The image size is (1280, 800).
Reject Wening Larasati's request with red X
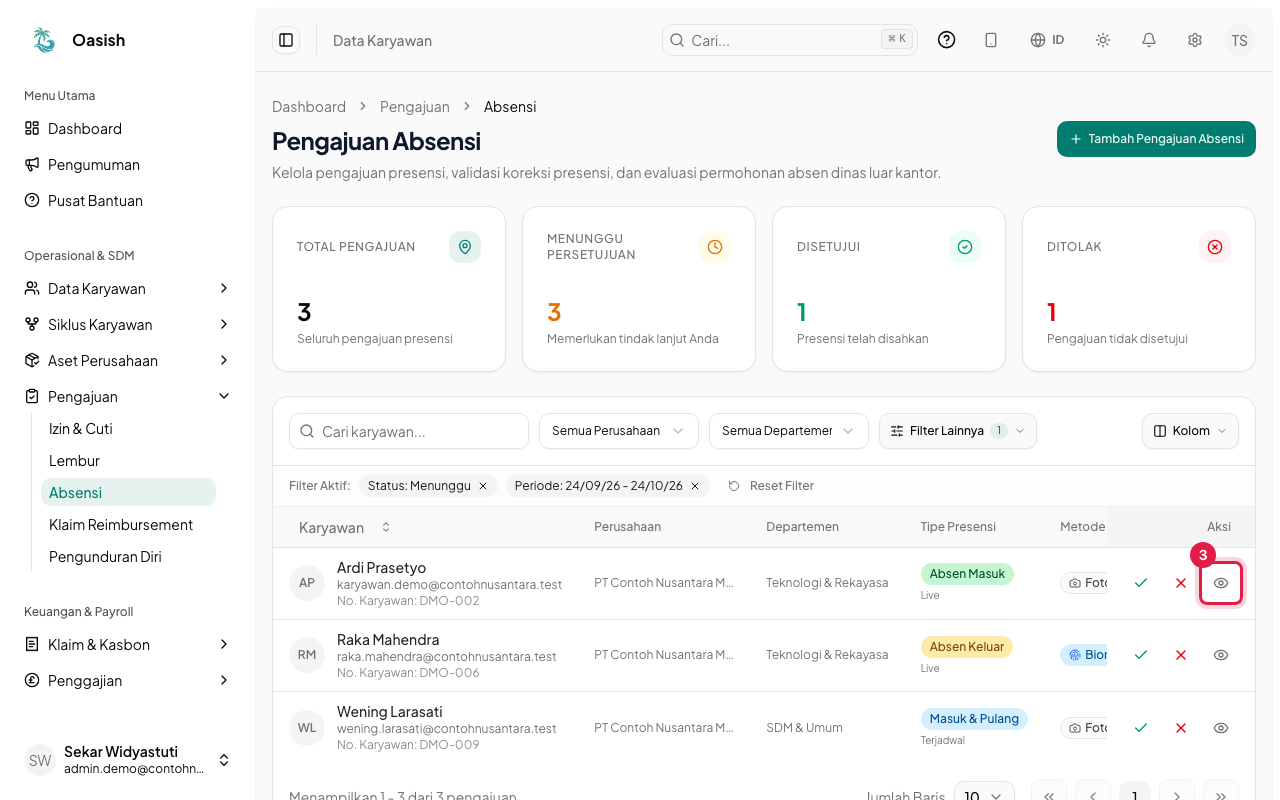(x=1181, y=728)
